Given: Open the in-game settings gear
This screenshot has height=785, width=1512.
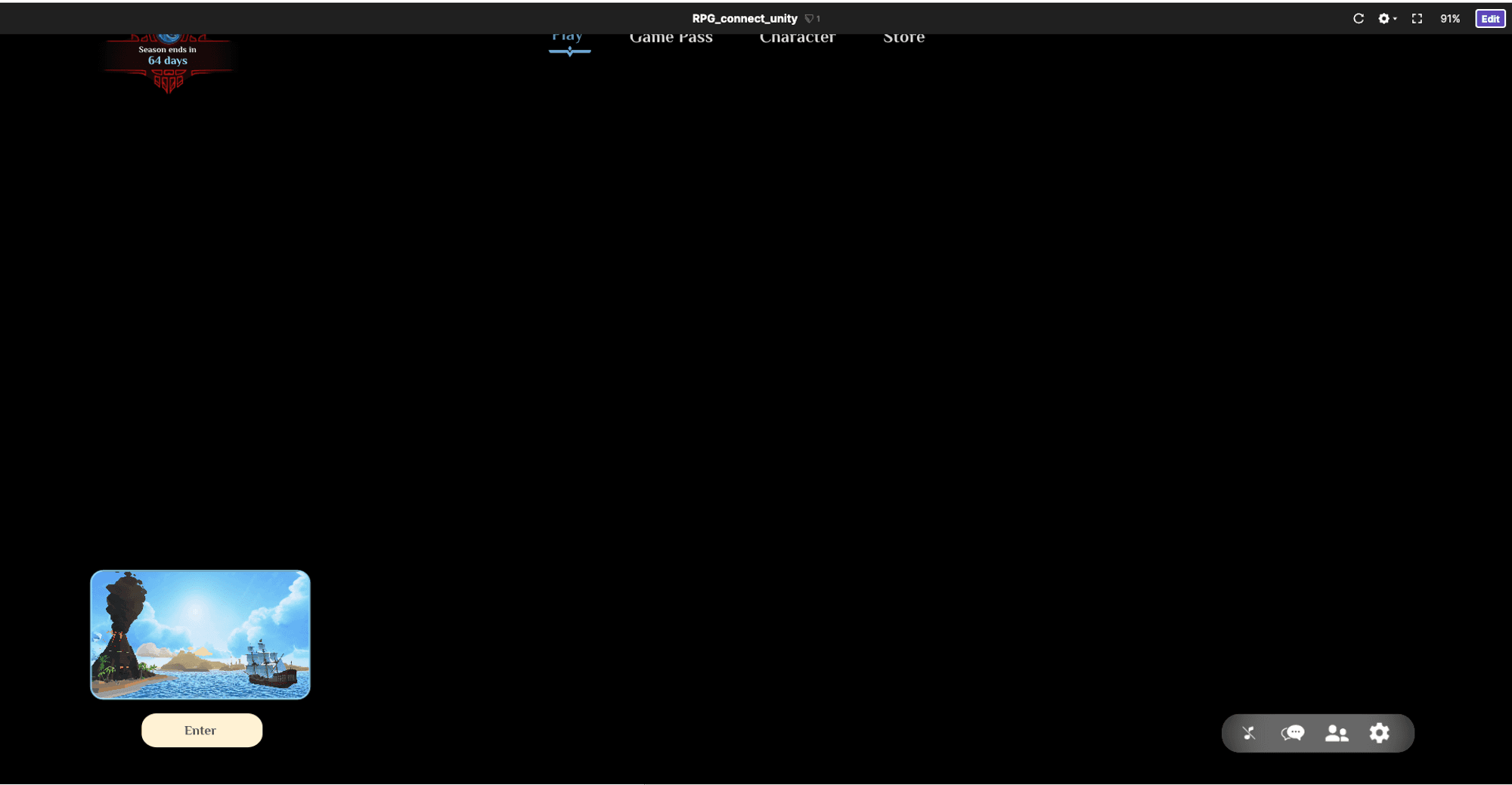Looking at the screenshot, I should pyautogui.click(x=1380, y=734).
